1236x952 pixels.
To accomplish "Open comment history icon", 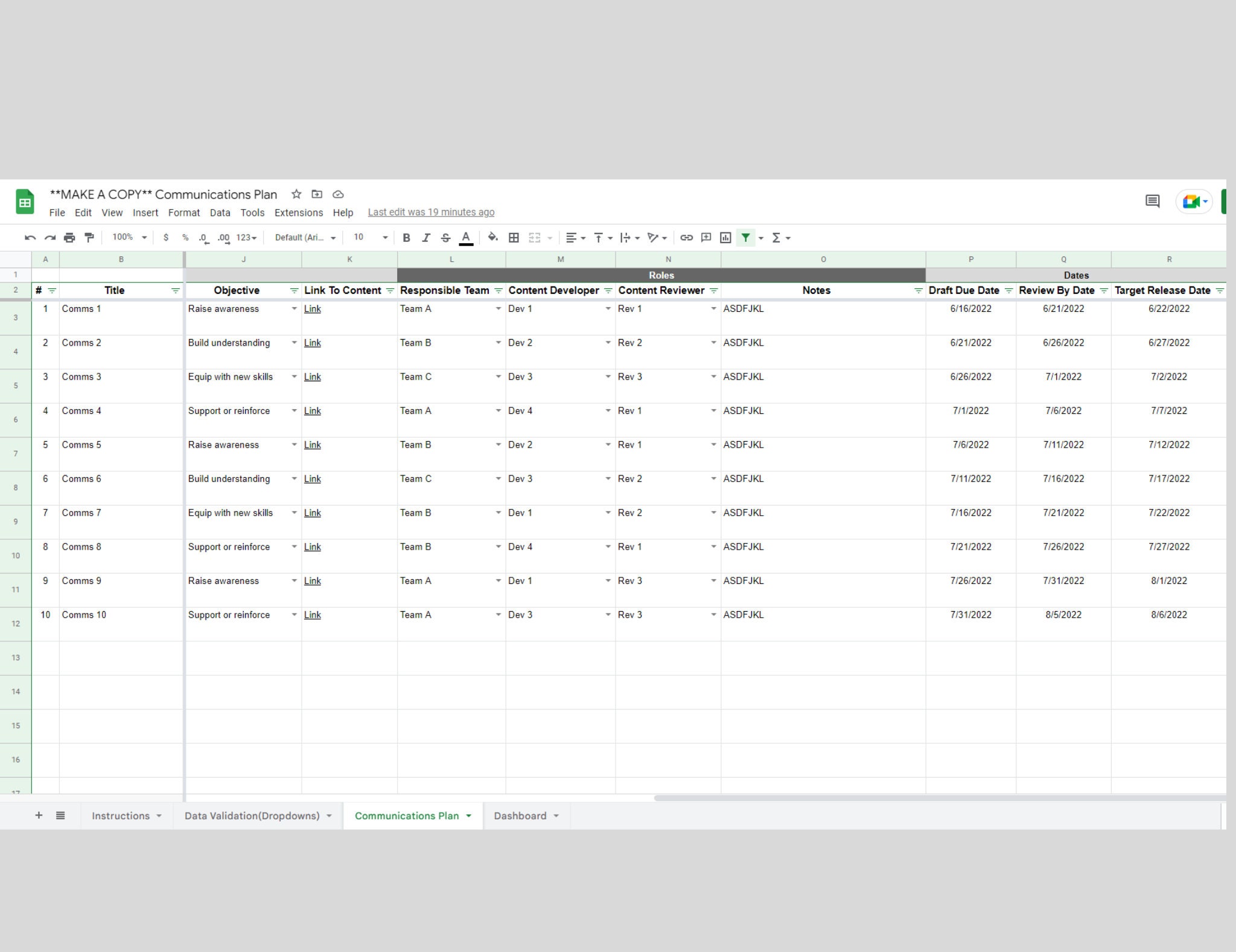I will pos(1152,201).
